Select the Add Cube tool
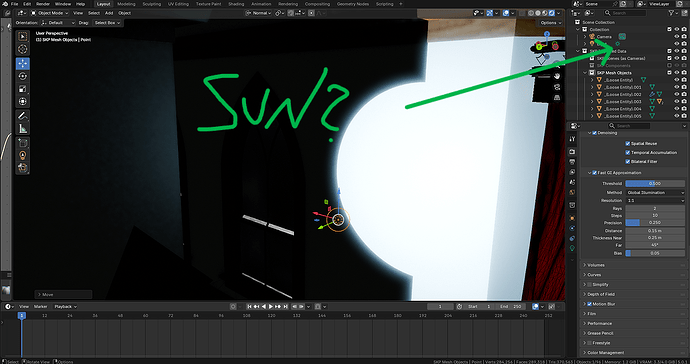The image size is (690, 364). (x=23, y=143)
